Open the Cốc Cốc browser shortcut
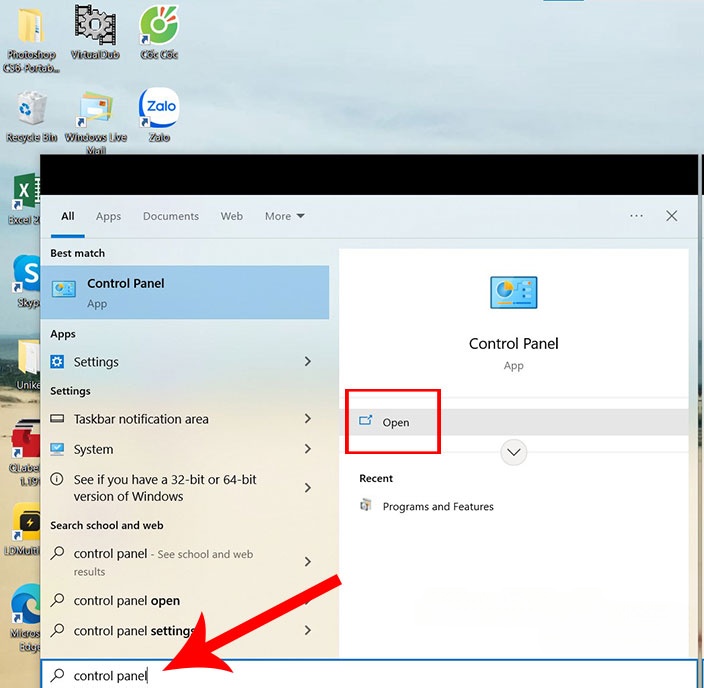 coord(159,34)
